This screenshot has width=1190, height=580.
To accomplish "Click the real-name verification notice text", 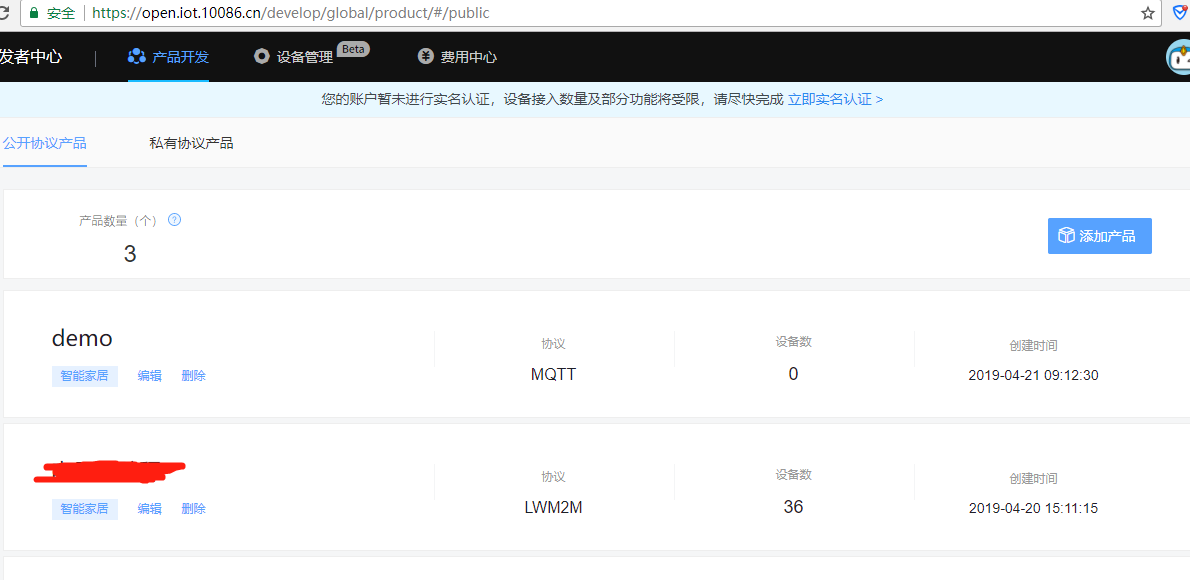I will (x=552, y=99).
